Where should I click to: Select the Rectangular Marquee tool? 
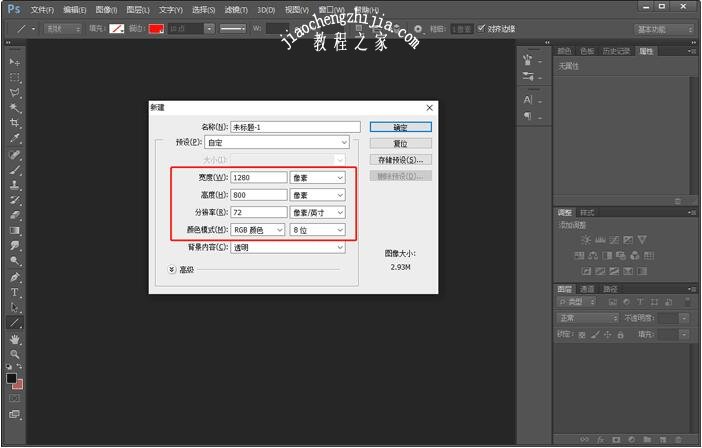point(15,77)
